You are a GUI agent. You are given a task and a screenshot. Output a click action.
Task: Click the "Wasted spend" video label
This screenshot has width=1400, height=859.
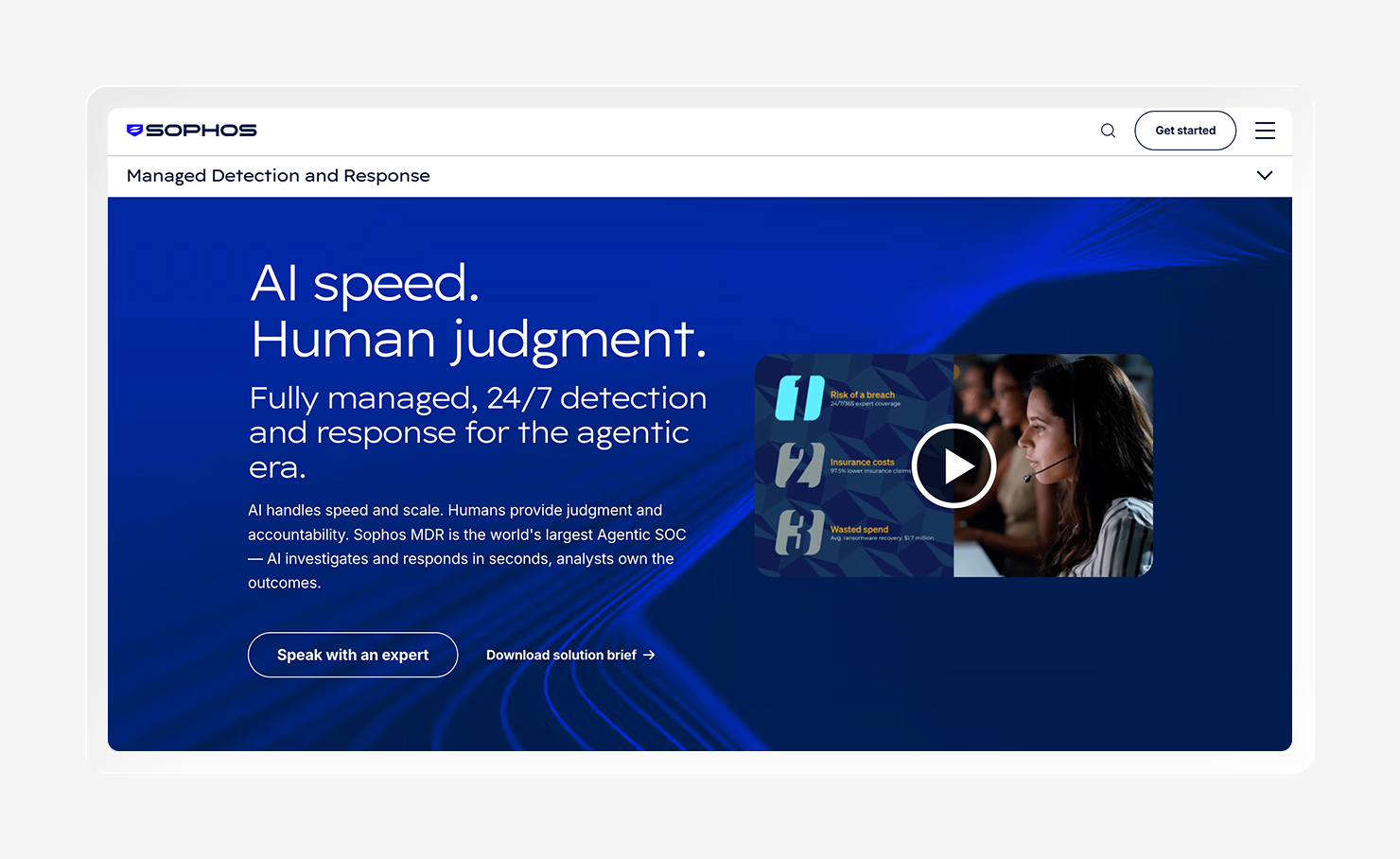(x=859, y=529)
